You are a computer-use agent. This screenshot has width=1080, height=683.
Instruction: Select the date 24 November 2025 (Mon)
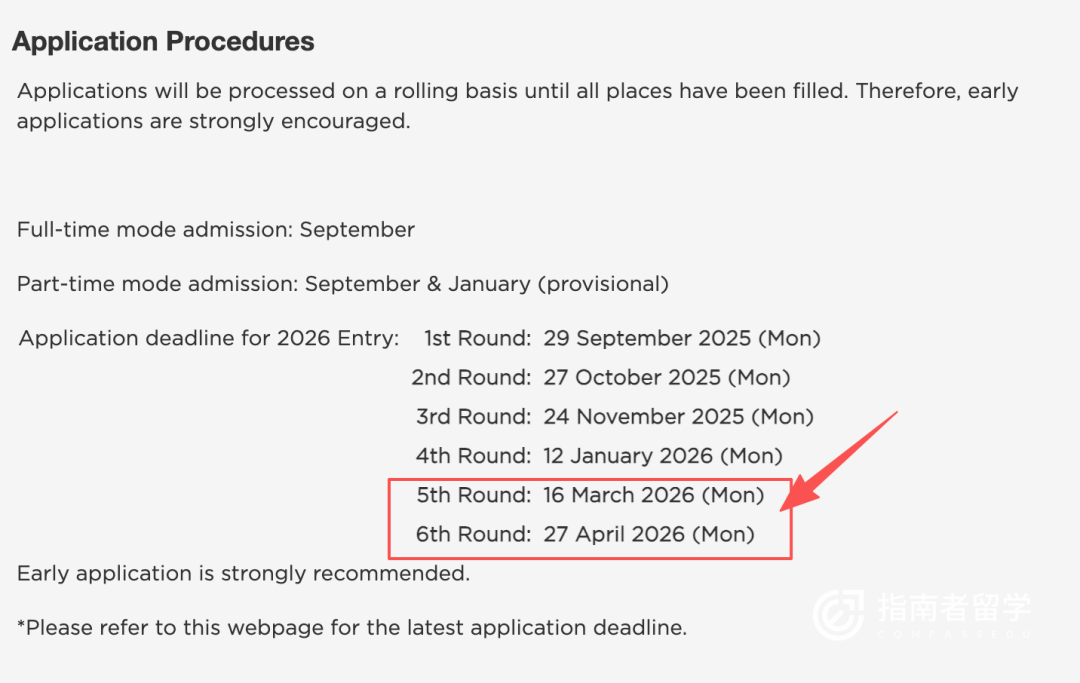click(679, 416)
